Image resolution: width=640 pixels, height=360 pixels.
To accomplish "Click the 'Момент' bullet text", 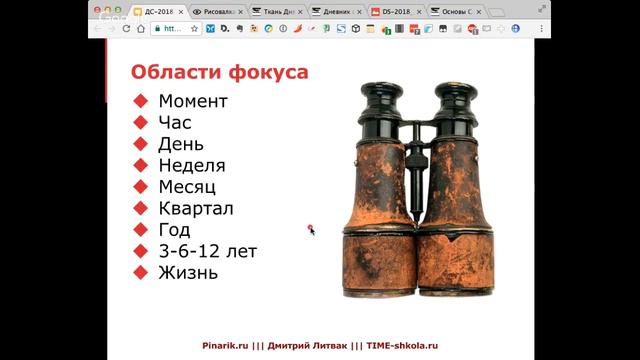I will 193,101.
